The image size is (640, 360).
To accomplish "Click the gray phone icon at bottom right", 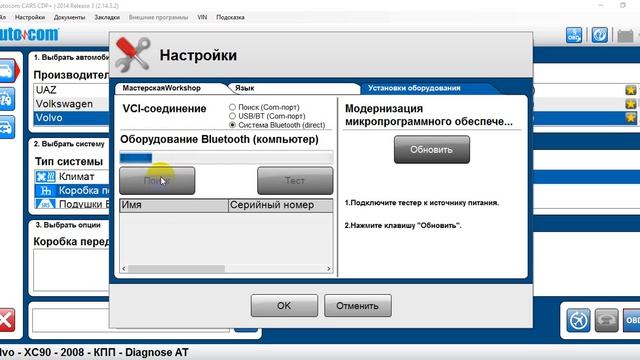I will (x=607, y=320).
